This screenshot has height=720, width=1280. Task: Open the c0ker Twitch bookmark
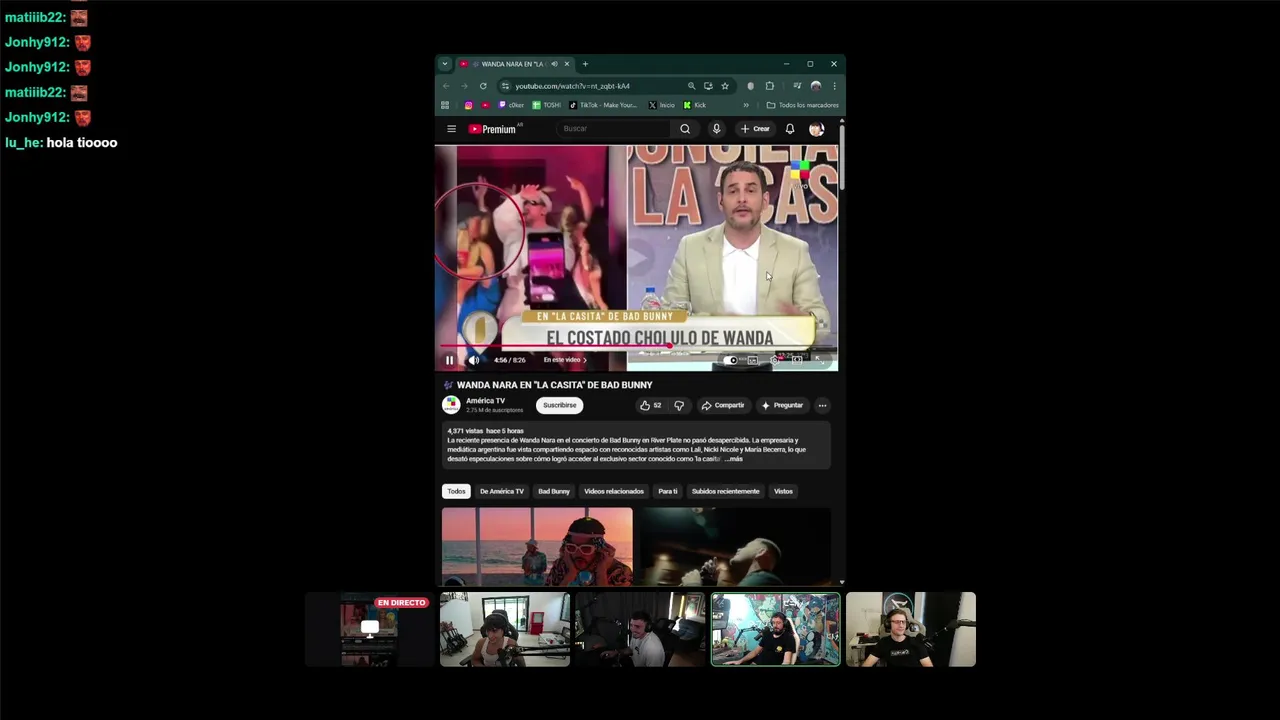pyautogui.click(x=511, y=105)
